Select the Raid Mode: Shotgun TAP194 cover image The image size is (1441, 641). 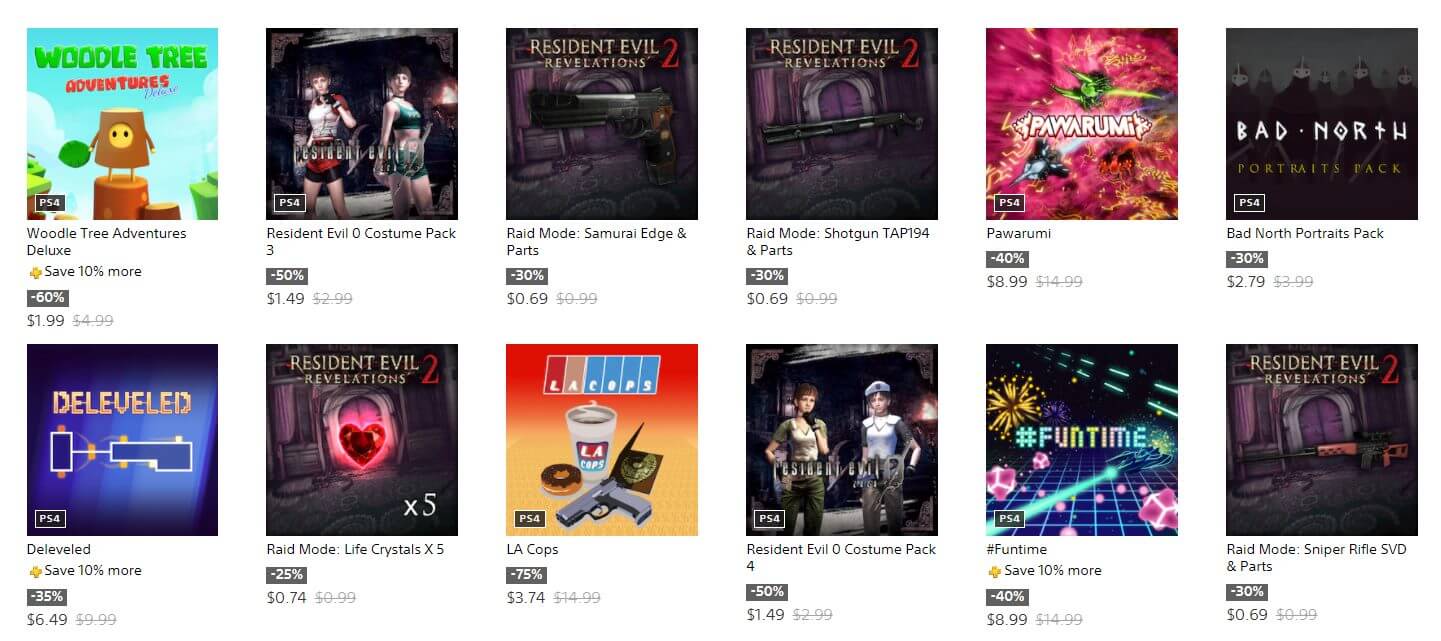tap(842, 124)
